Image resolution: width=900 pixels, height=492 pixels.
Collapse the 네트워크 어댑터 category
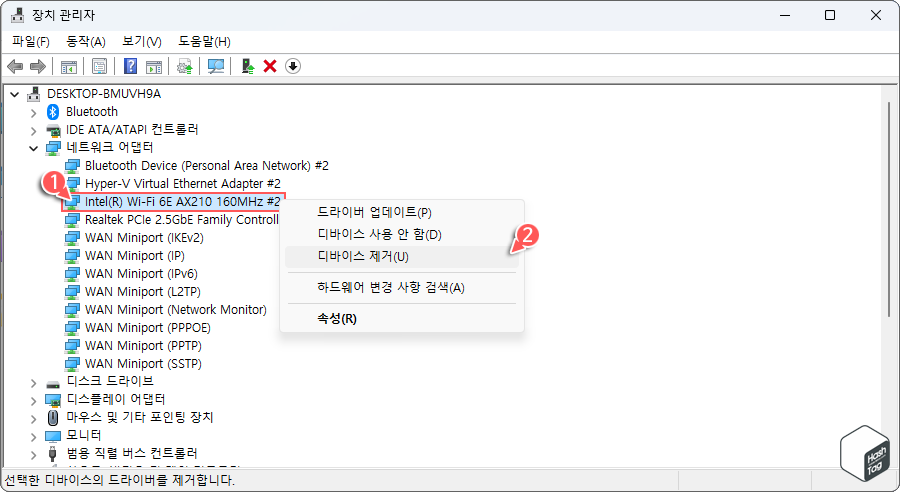[34, 148]
